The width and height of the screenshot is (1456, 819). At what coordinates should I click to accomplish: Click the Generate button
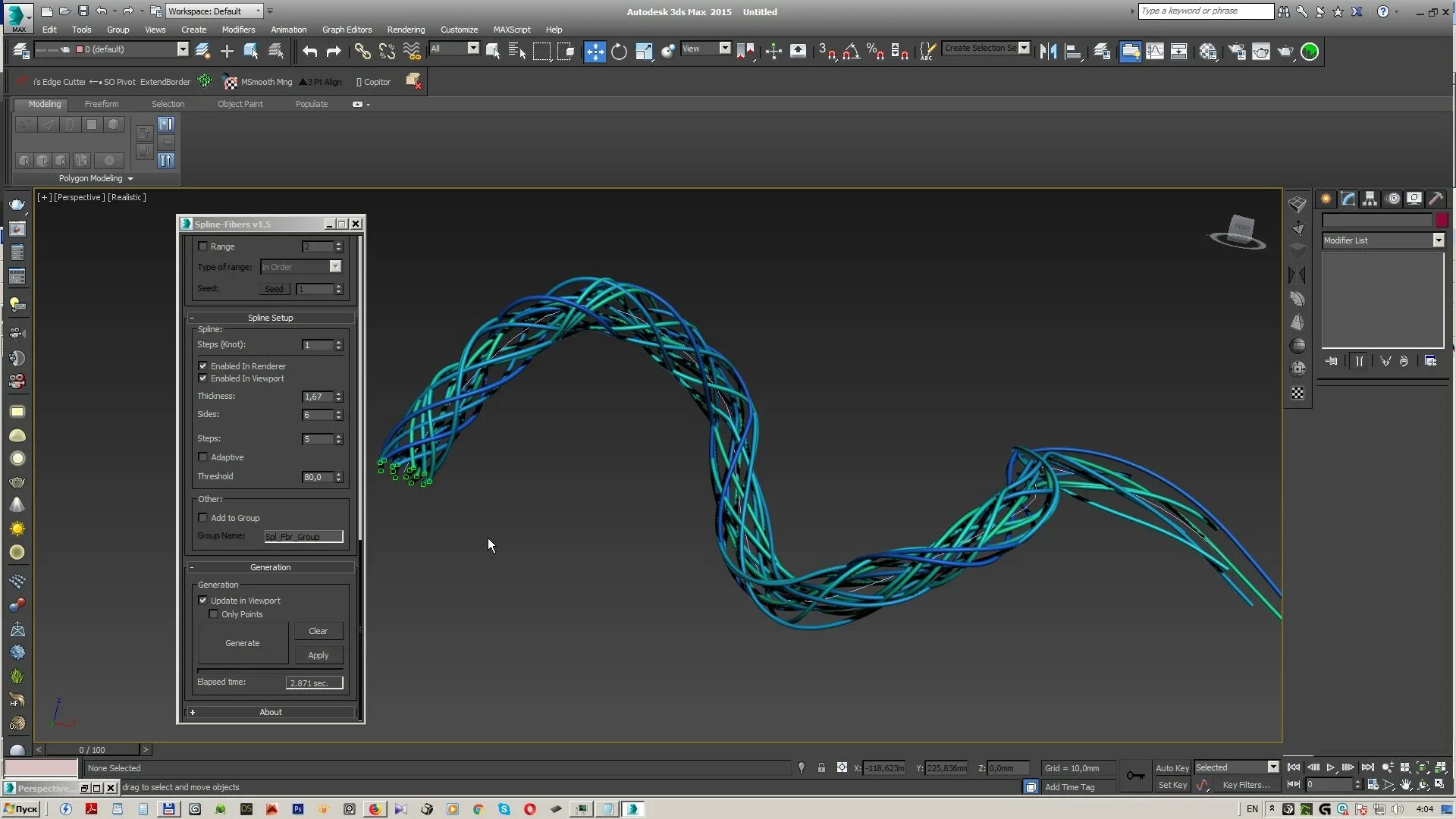point(242,642)
